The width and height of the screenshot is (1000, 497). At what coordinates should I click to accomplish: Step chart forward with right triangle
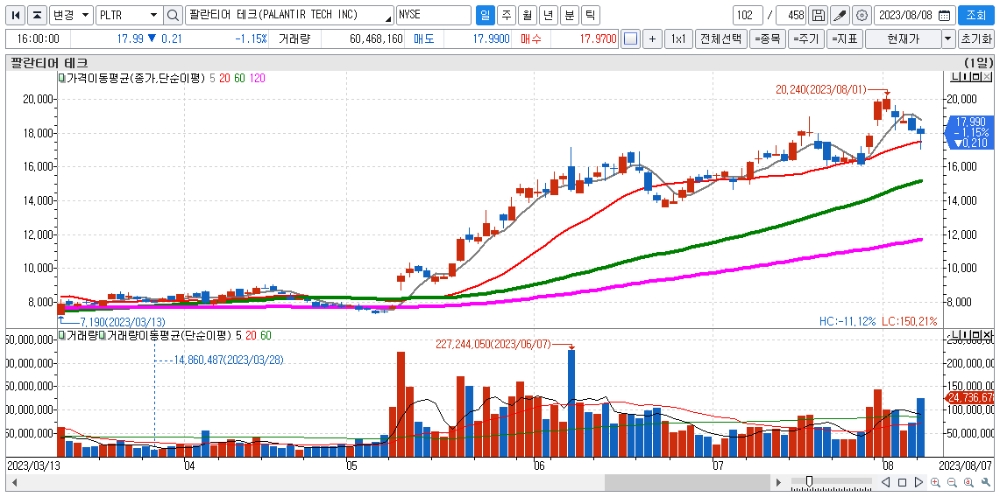tap(919, 482)
